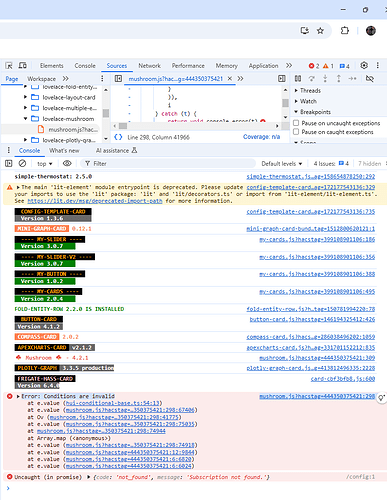Activate the inspect element picker icon
This screenshot has width=387, height=500.
point(9,66)
